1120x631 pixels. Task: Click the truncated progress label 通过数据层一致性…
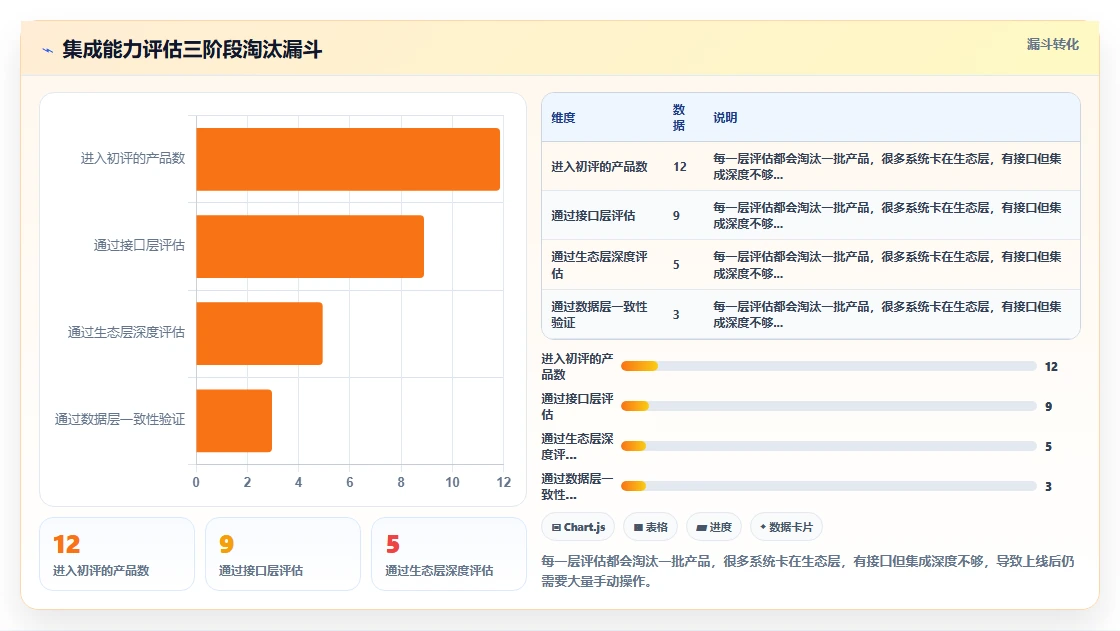[577, 487]
